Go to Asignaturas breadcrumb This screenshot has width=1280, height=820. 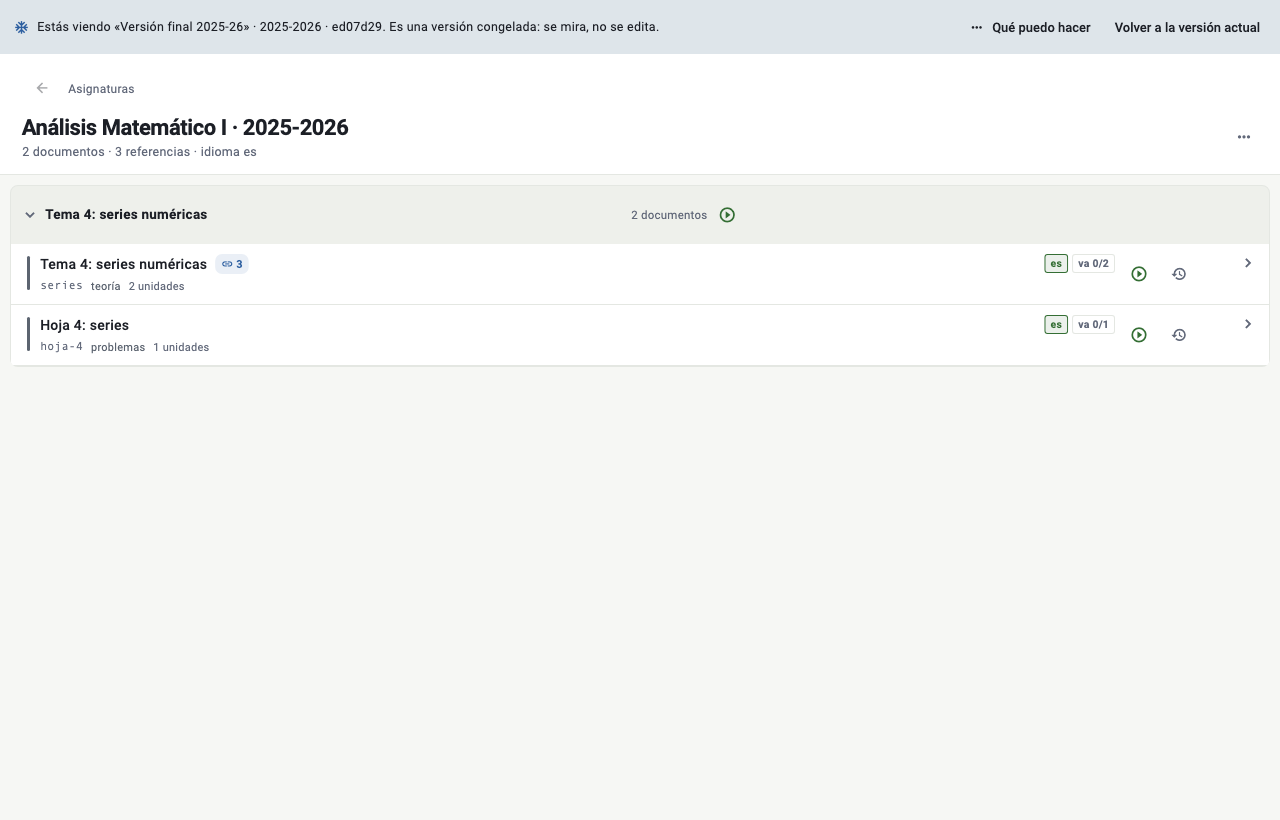pos(101,89)
